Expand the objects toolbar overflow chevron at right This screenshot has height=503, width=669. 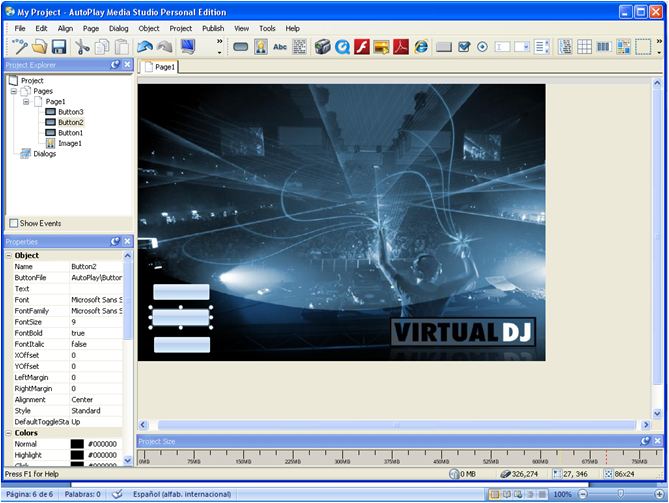(659, 41)
